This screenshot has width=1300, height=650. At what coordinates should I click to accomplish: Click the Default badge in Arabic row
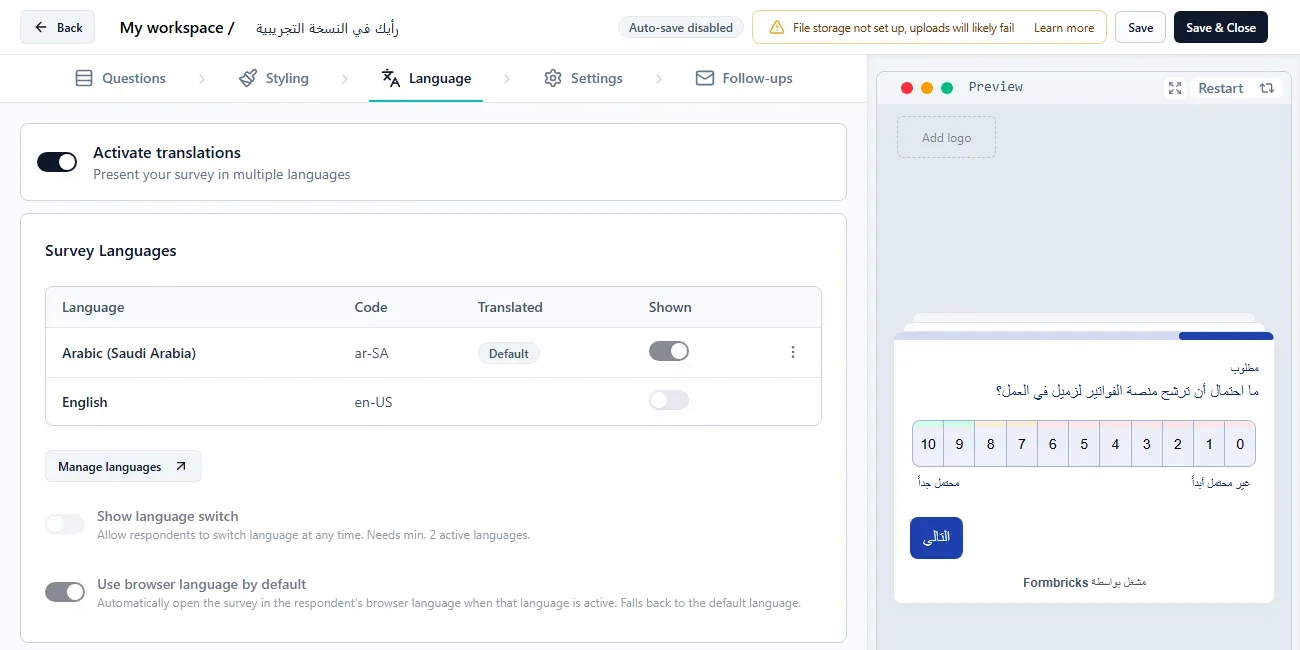[509, 353]
